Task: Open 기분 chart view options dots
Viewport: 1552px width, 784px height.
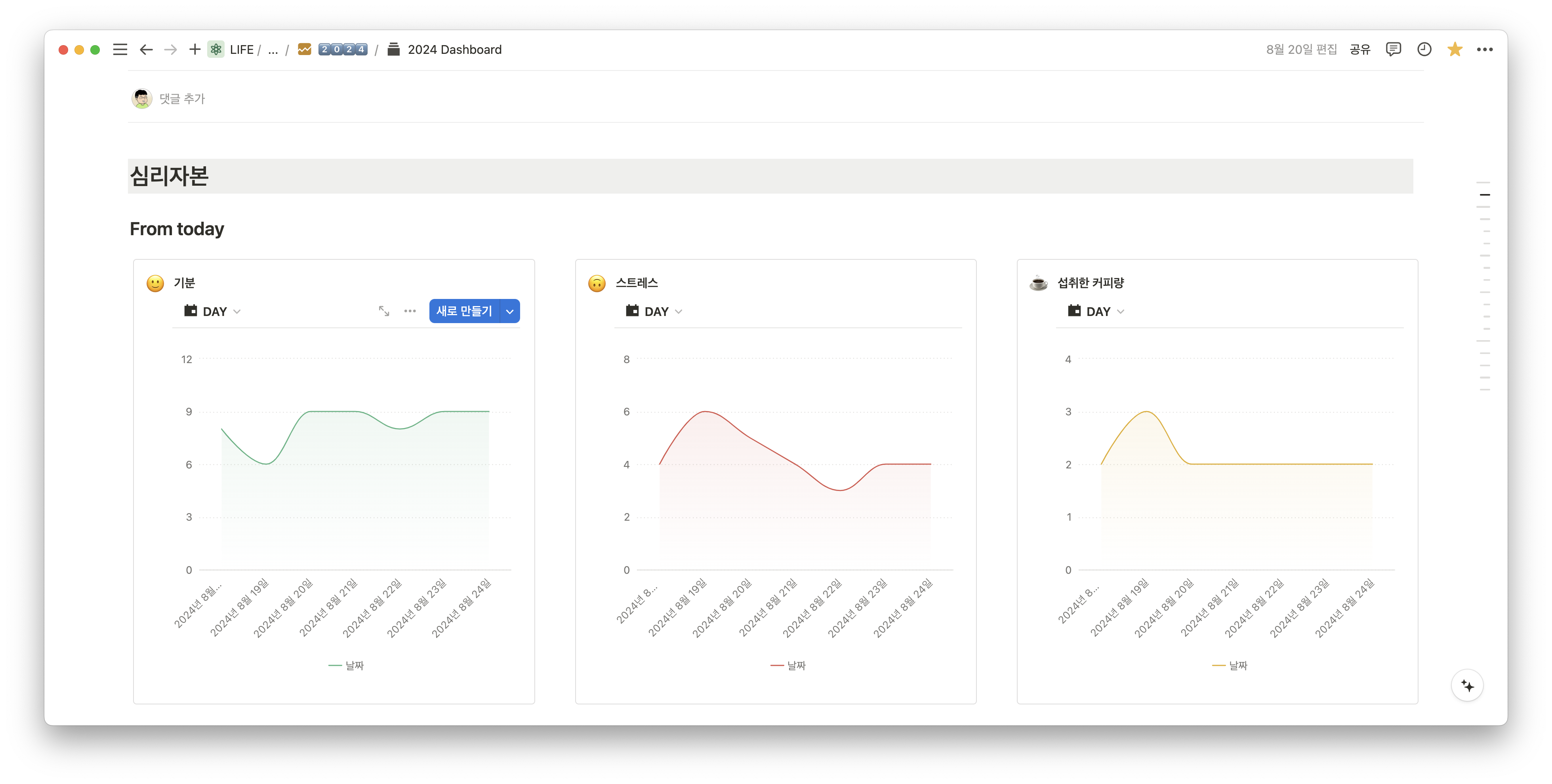Action: (410, 311)
